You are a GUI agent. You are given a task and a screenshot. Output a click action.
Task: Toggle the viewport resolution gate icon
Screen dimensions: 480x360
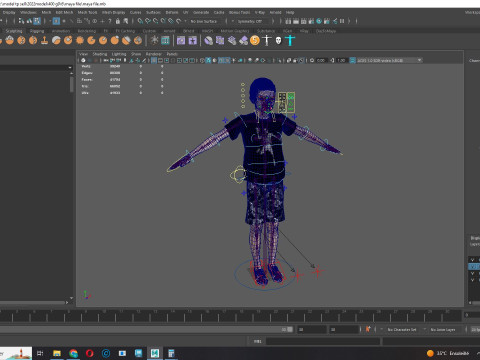(x=166, y=60)
